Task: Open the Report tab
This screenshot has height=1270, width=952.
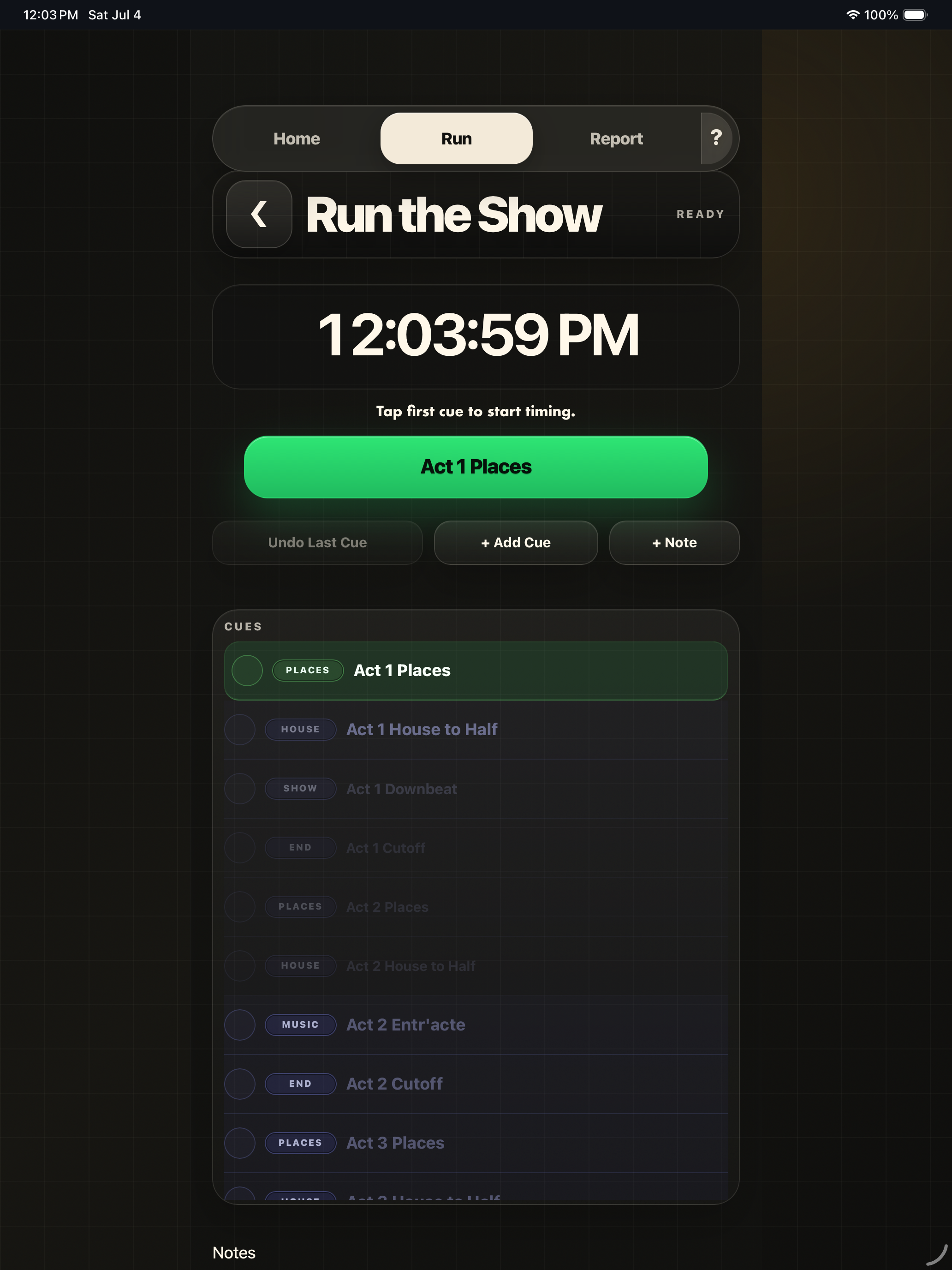Action: [616, 138]
